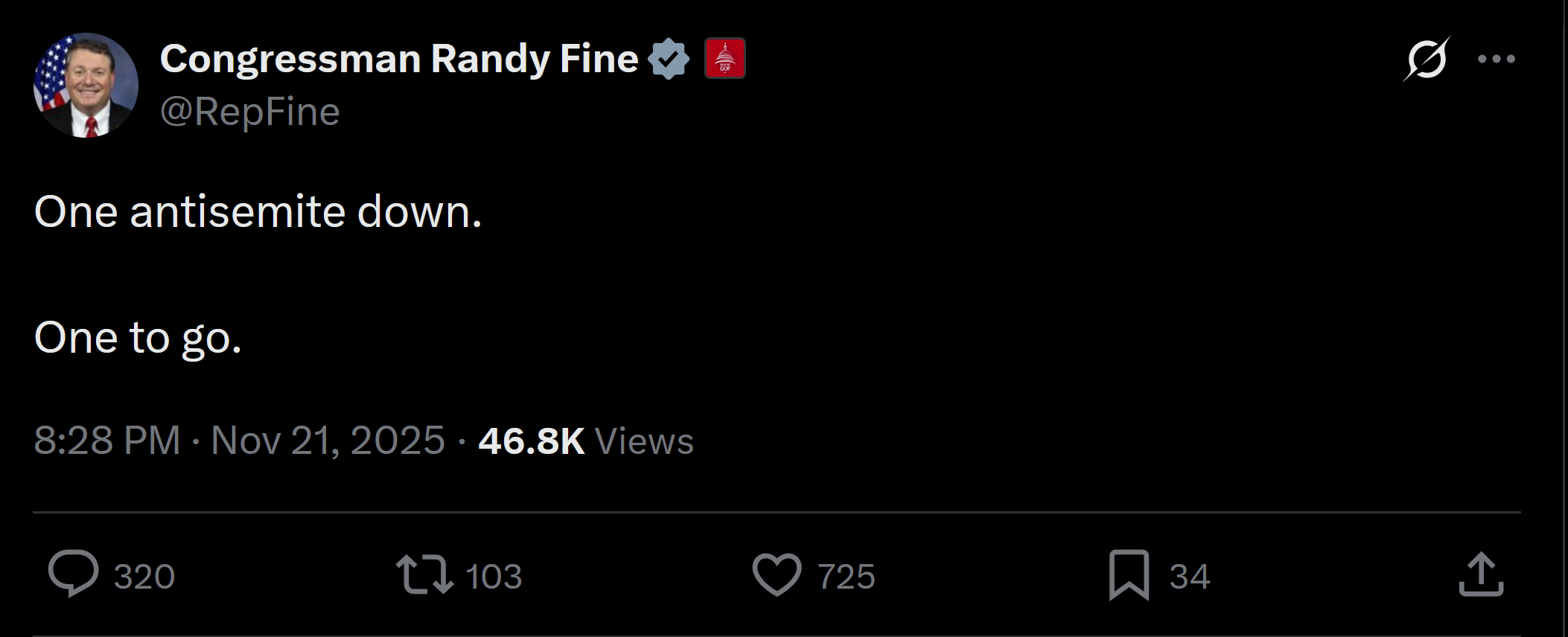Click the 103 reposts count
The image size is (1568, 637).
(x=494, y=577)
